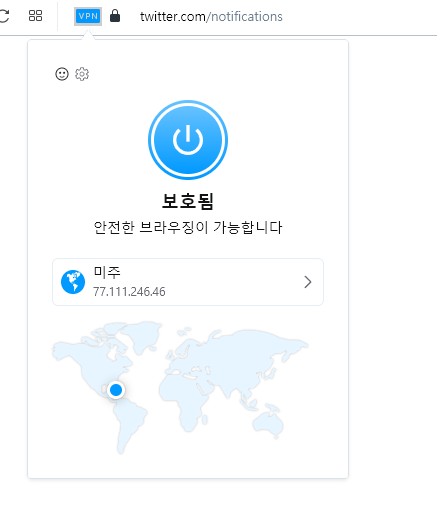This screenshot has height=505, width=437.
Task: Expand the 미주 location chevron
Action: (308, 282)
